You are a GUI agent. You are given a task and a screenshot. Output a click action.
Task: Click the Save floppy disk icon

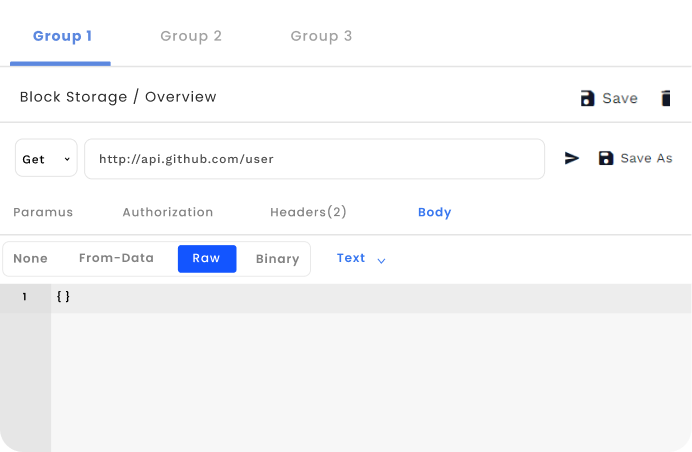(588, 98)
